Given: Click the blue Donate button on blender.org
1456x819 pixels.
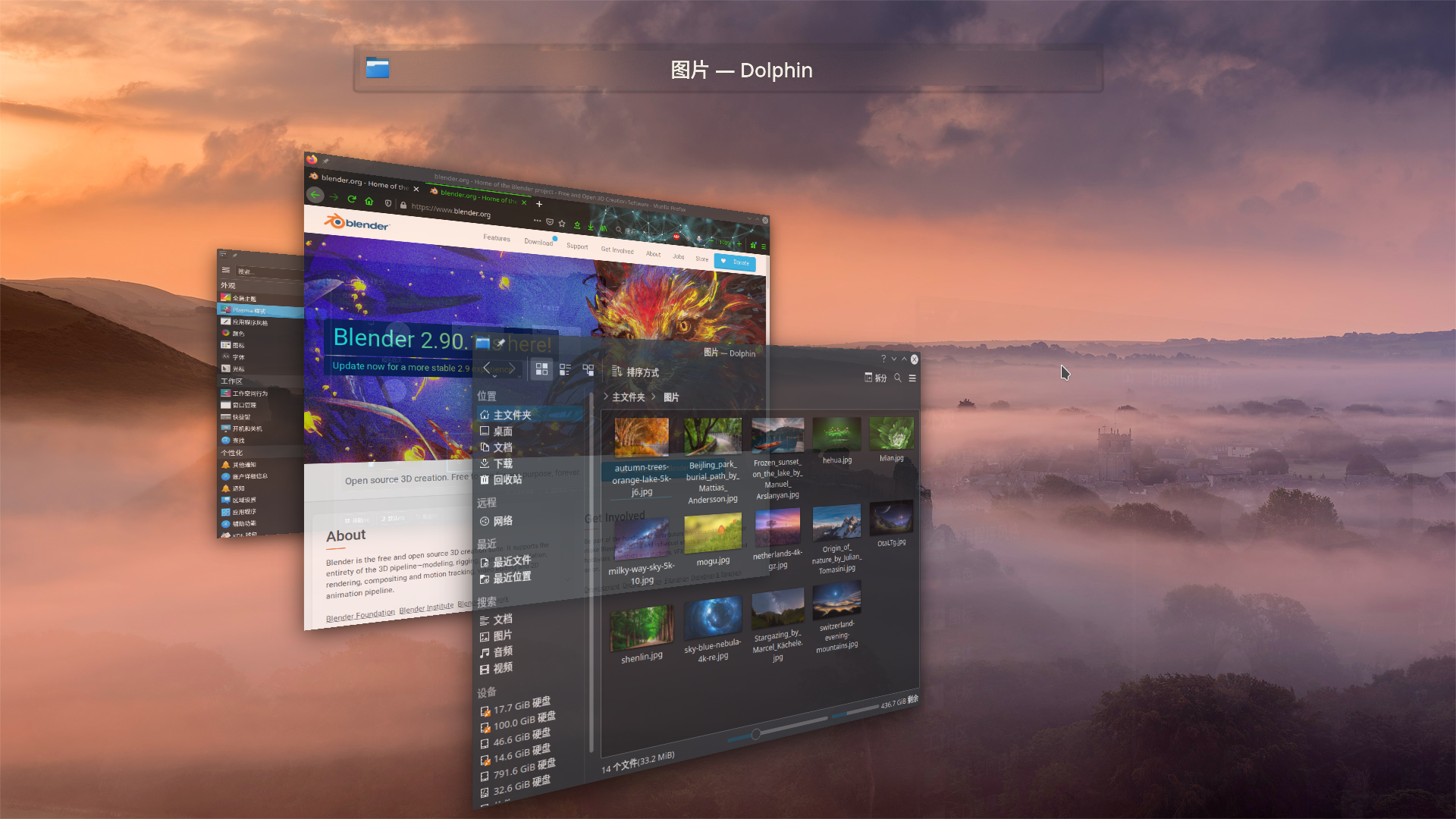Looking at the screenshot, I should click(x=734, y=262).
